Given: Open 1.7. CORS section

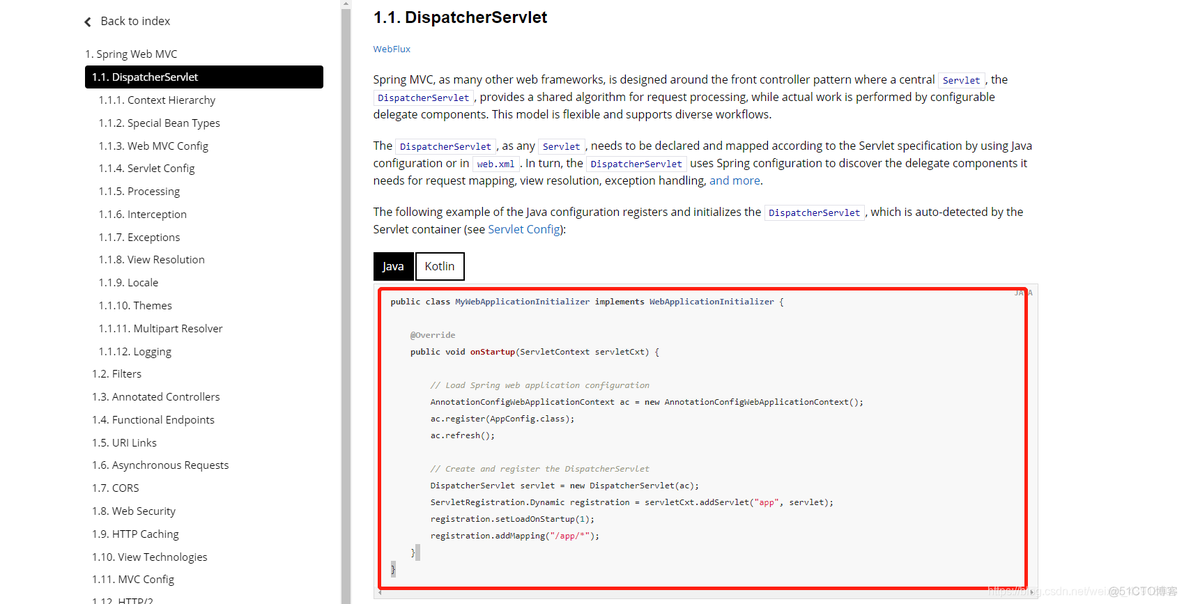Looking at the screenshot, I should (115, 488).
